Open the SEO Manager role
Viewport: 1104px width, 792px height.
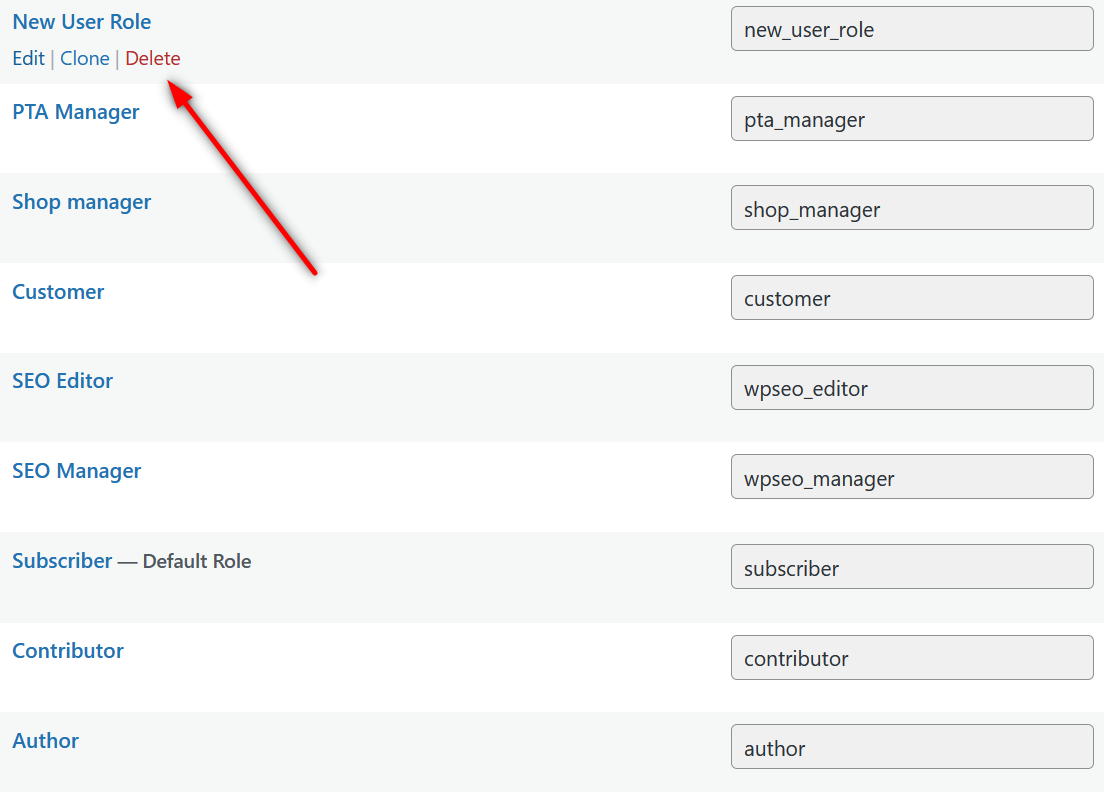[76, 470]
